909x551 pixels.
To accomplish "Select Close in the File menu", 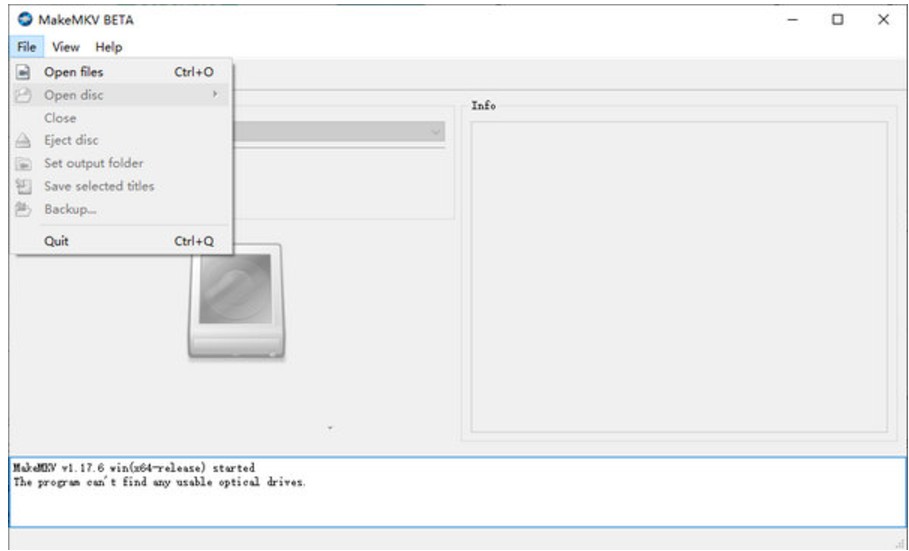I will pyautogui.click(x=122, y=118).
